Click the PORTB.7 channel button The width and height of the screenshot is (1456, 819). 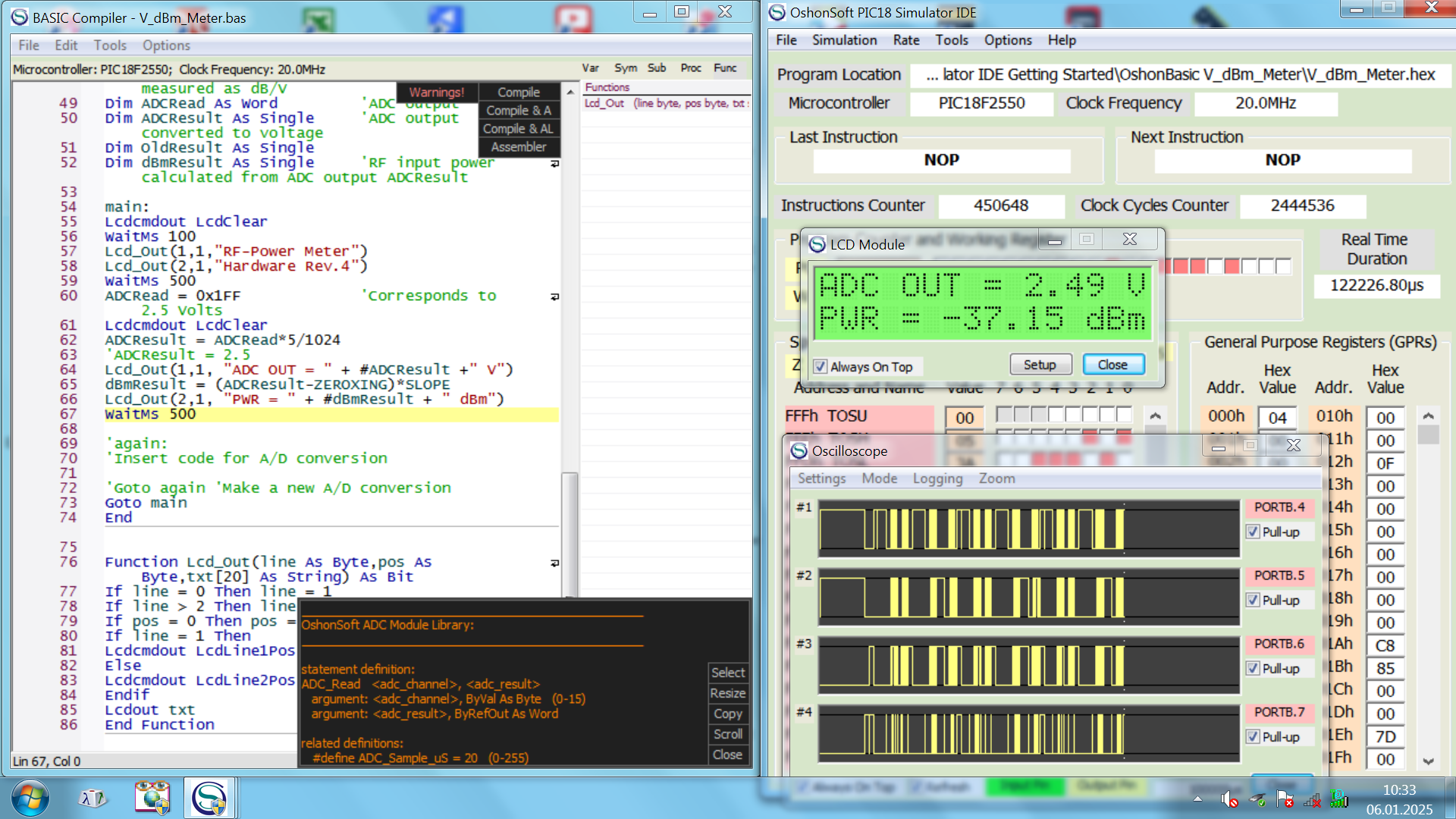[x=1279, y=712]
